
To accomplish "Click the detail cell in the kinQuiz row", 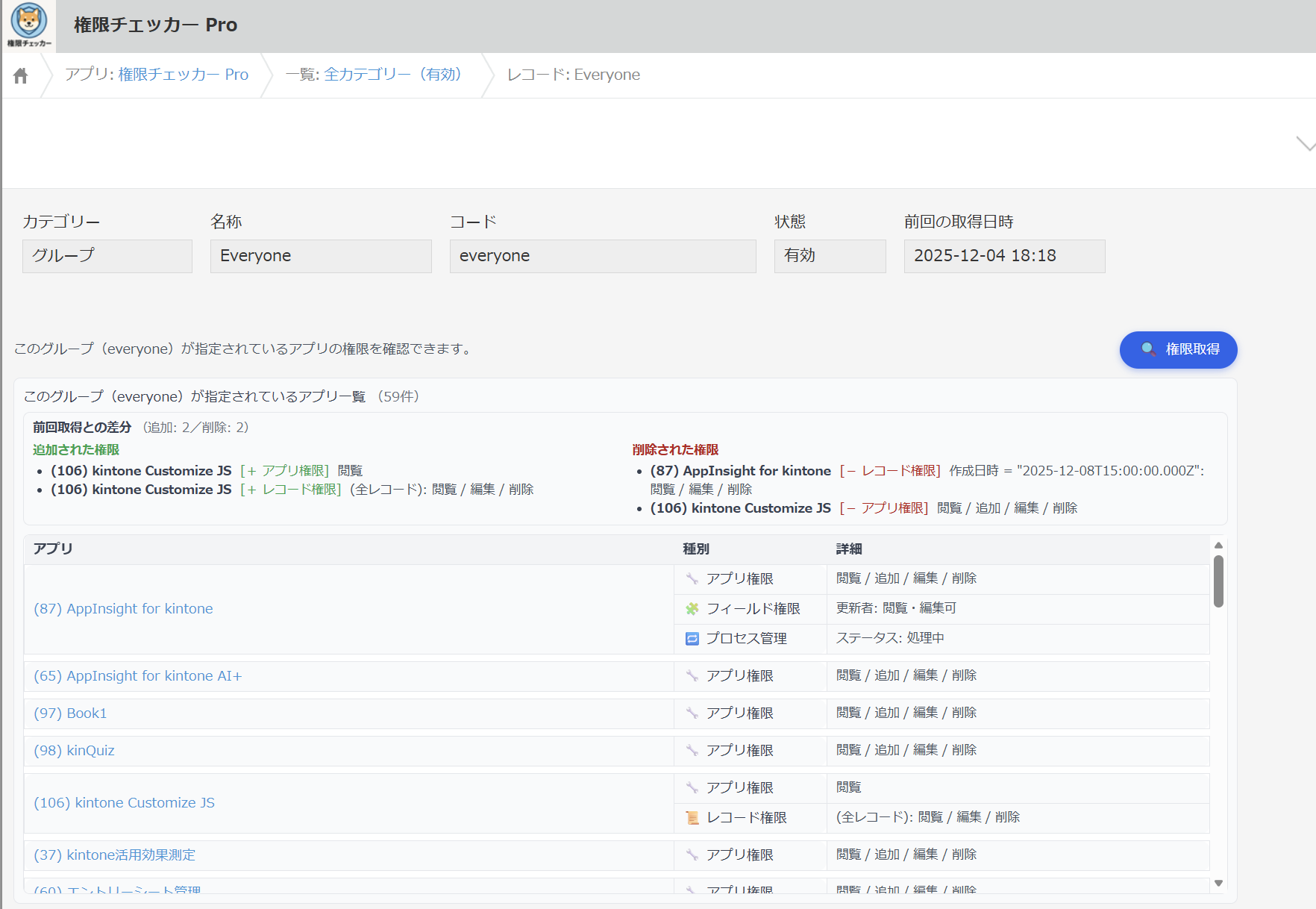I will [1018, 751].
